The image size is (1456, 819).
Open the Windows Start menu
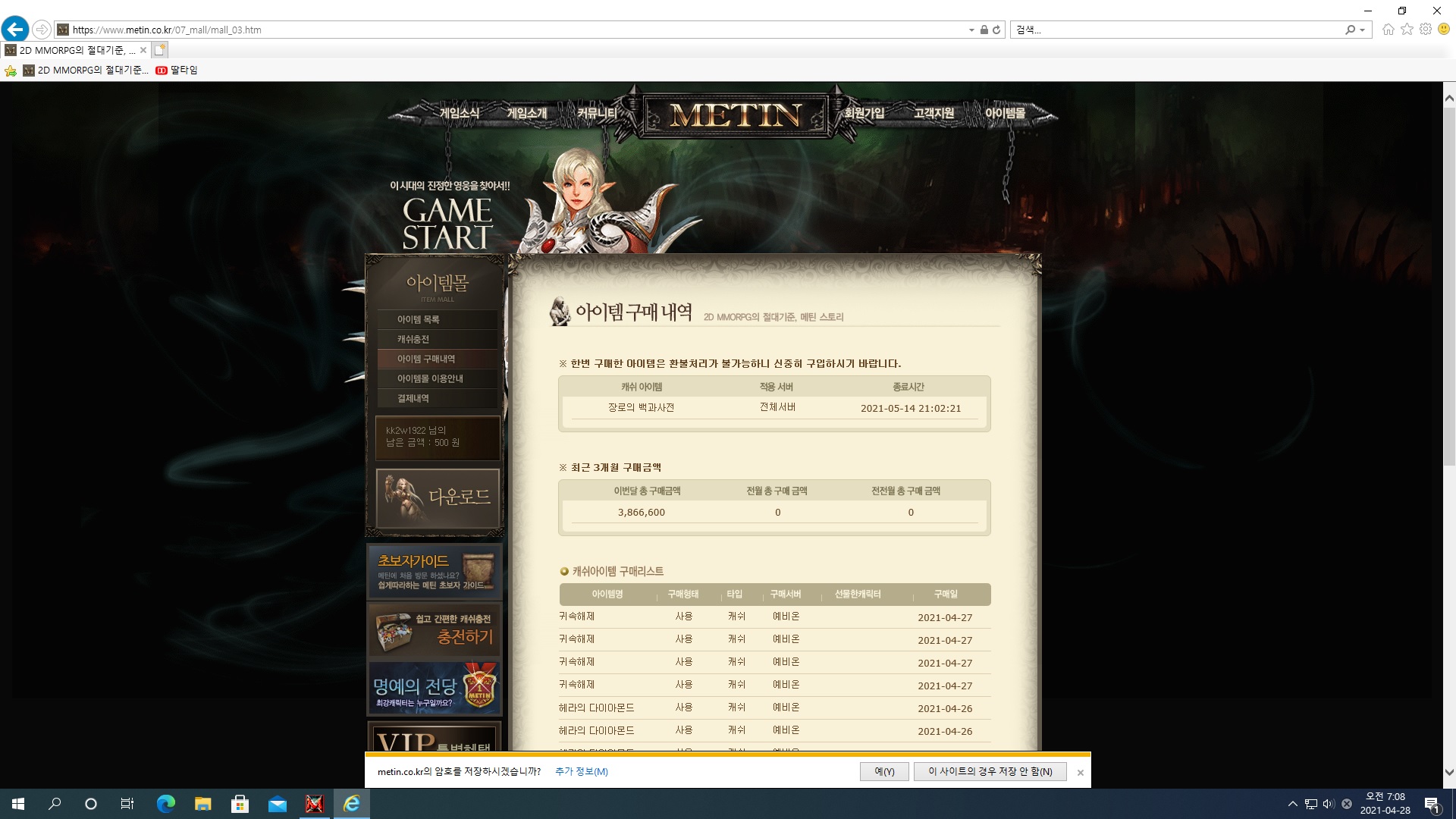click(18, 804)
